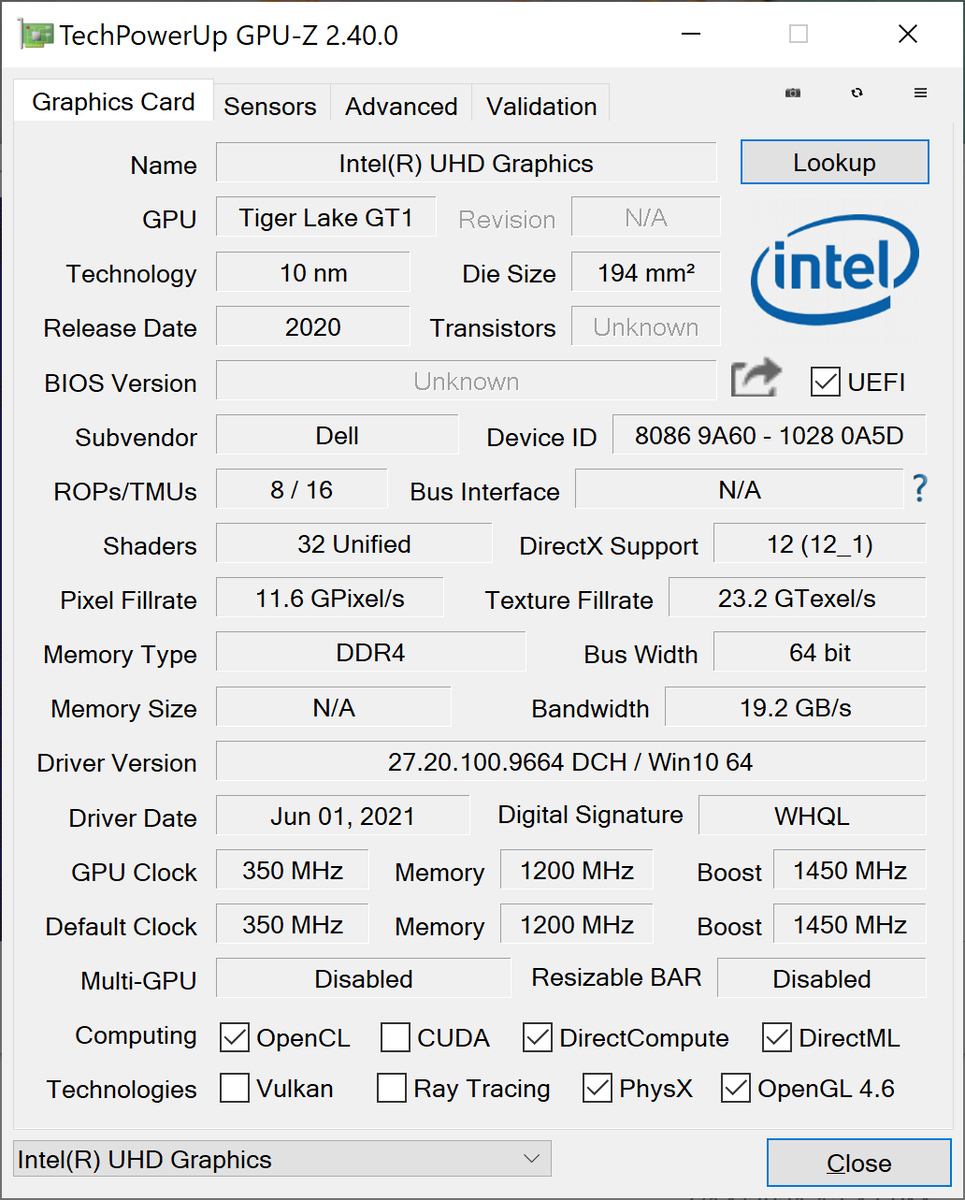
Task: Enable the Ray Tracing checkbox
Action: [392, 1088]
